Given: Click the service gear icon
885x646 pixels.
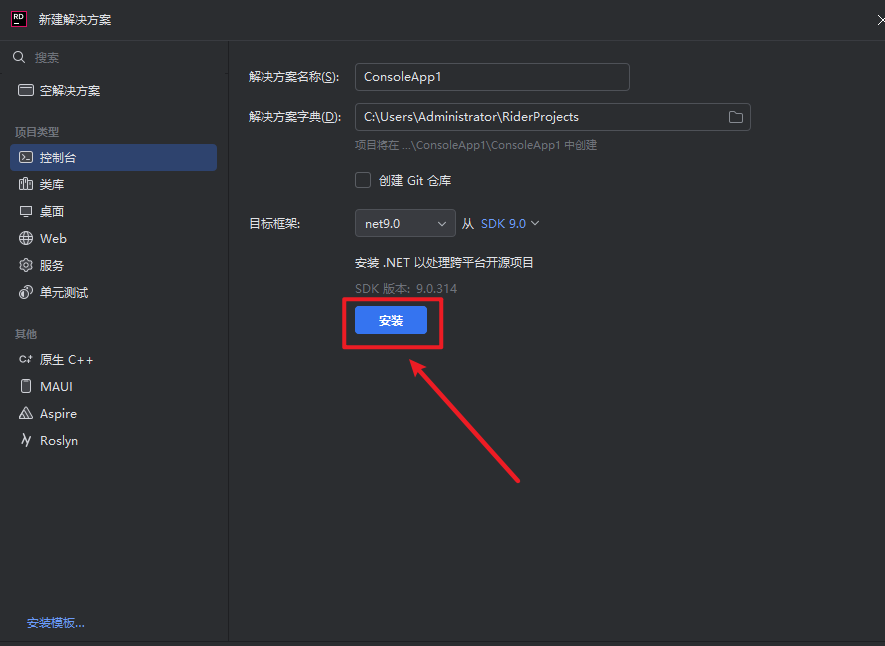Looking at the screenshot, I should tap(25, 265).
